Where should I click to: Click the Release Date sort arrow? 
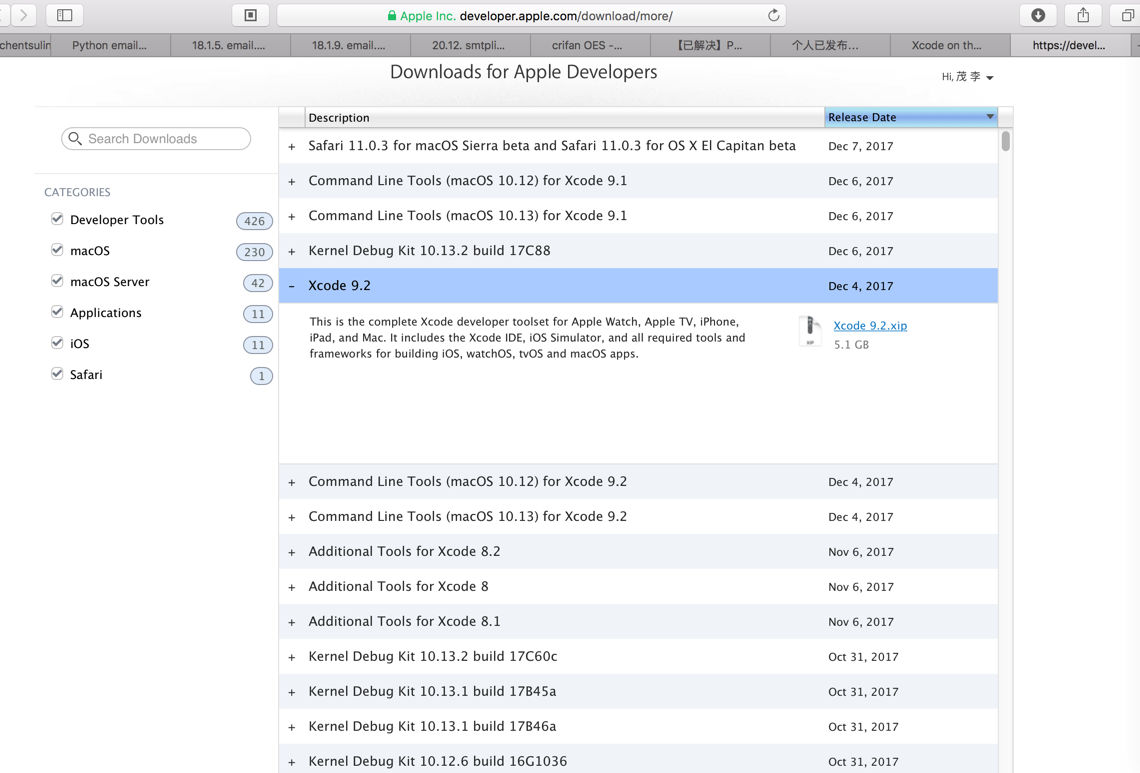(990, 116)
